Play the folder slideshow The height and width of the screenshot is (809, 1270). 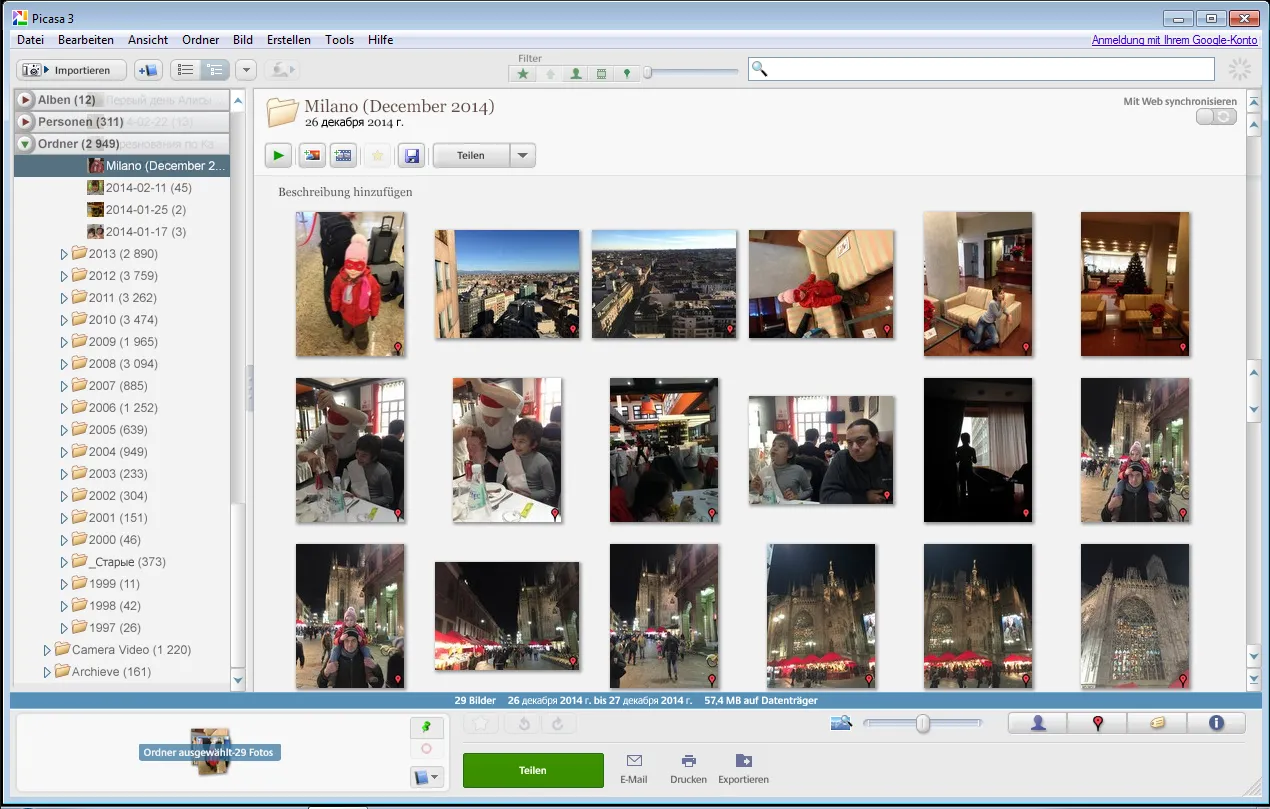(x=279, y=155)
